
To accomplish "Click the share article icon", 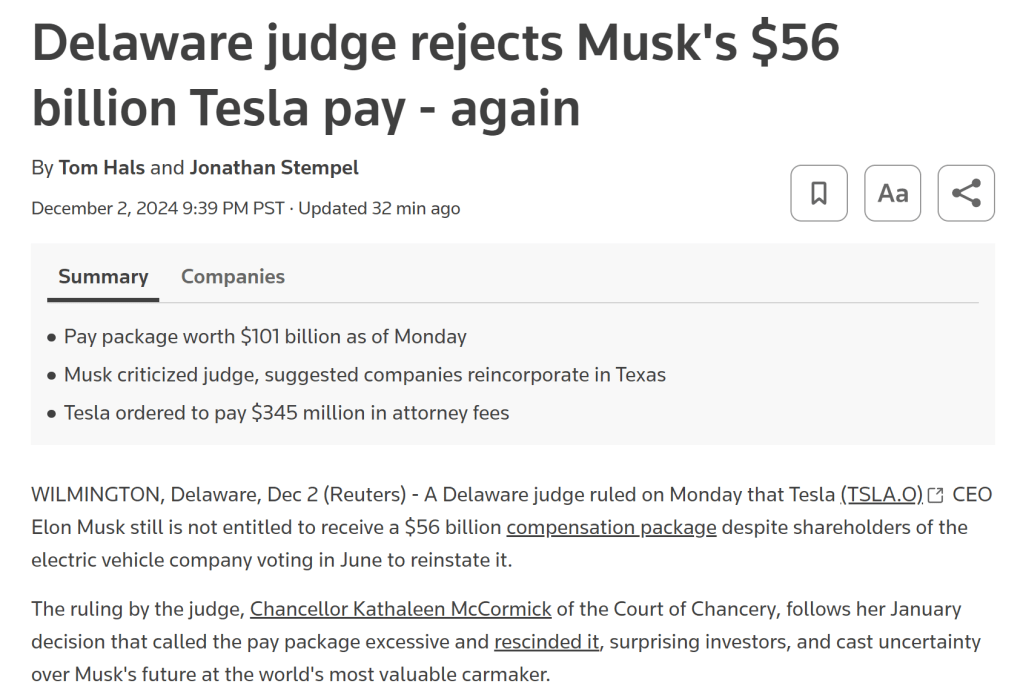I will pos(966,193).
